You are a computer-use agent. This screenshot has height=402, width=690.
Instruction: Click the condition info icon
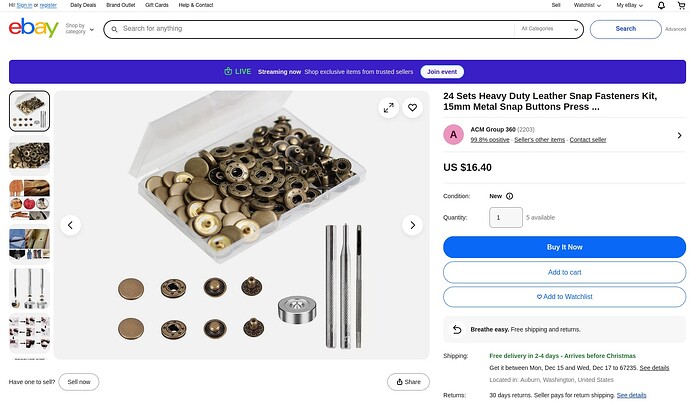(x=509, y=196)
